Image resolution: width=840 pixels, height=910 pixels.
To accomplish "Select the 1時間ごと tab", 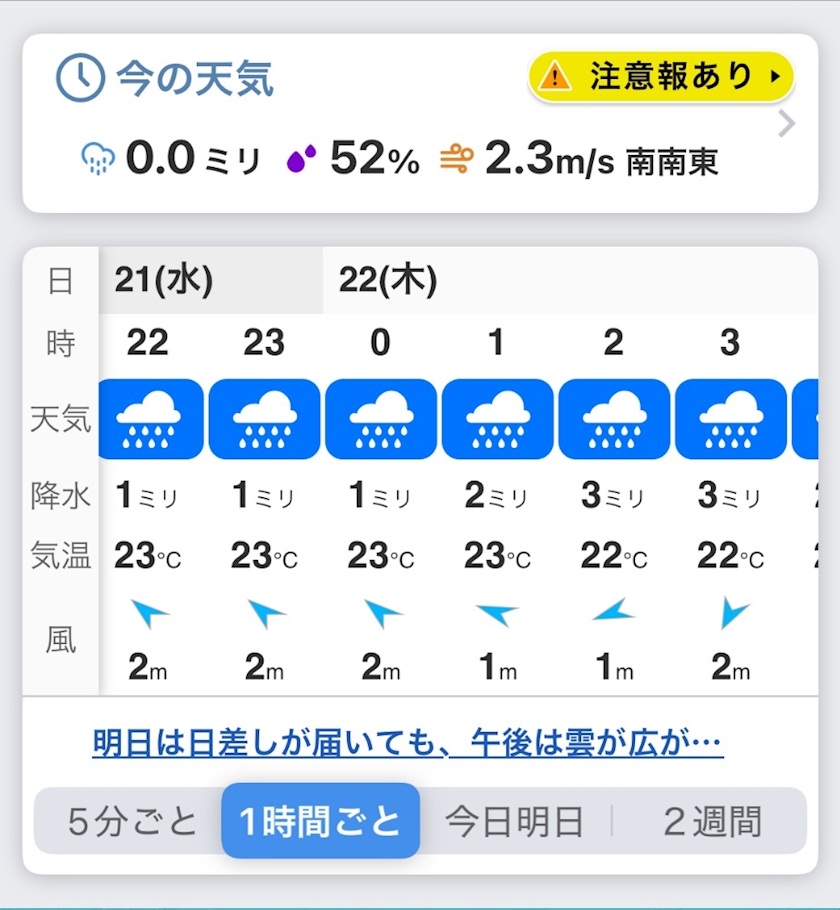I will (320, 822).
